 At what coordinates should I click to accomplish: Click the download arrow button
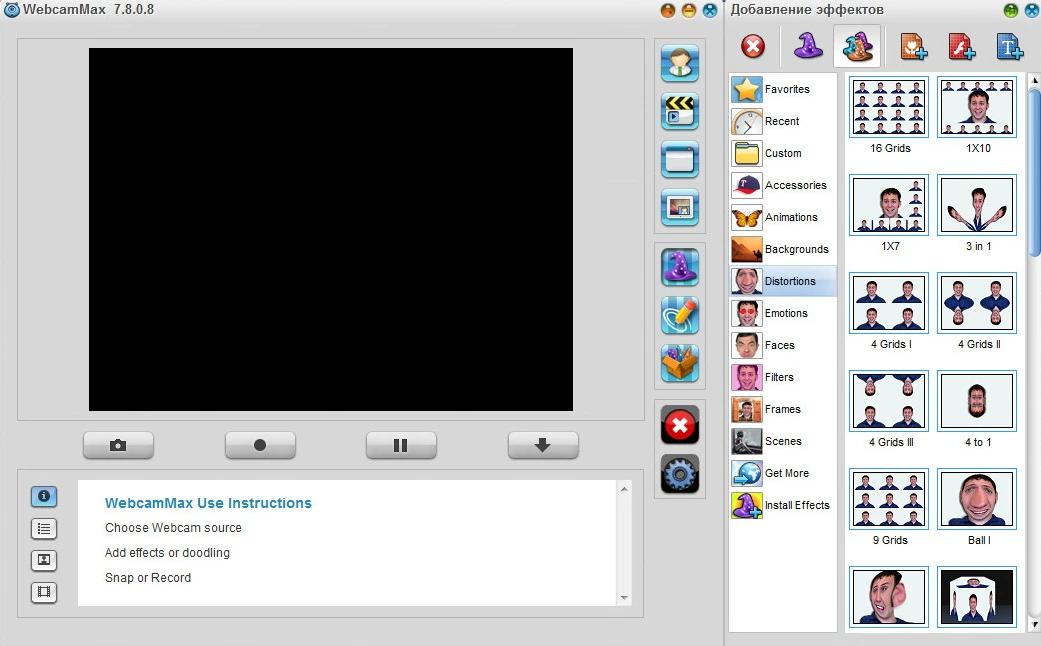pos(542,445)
